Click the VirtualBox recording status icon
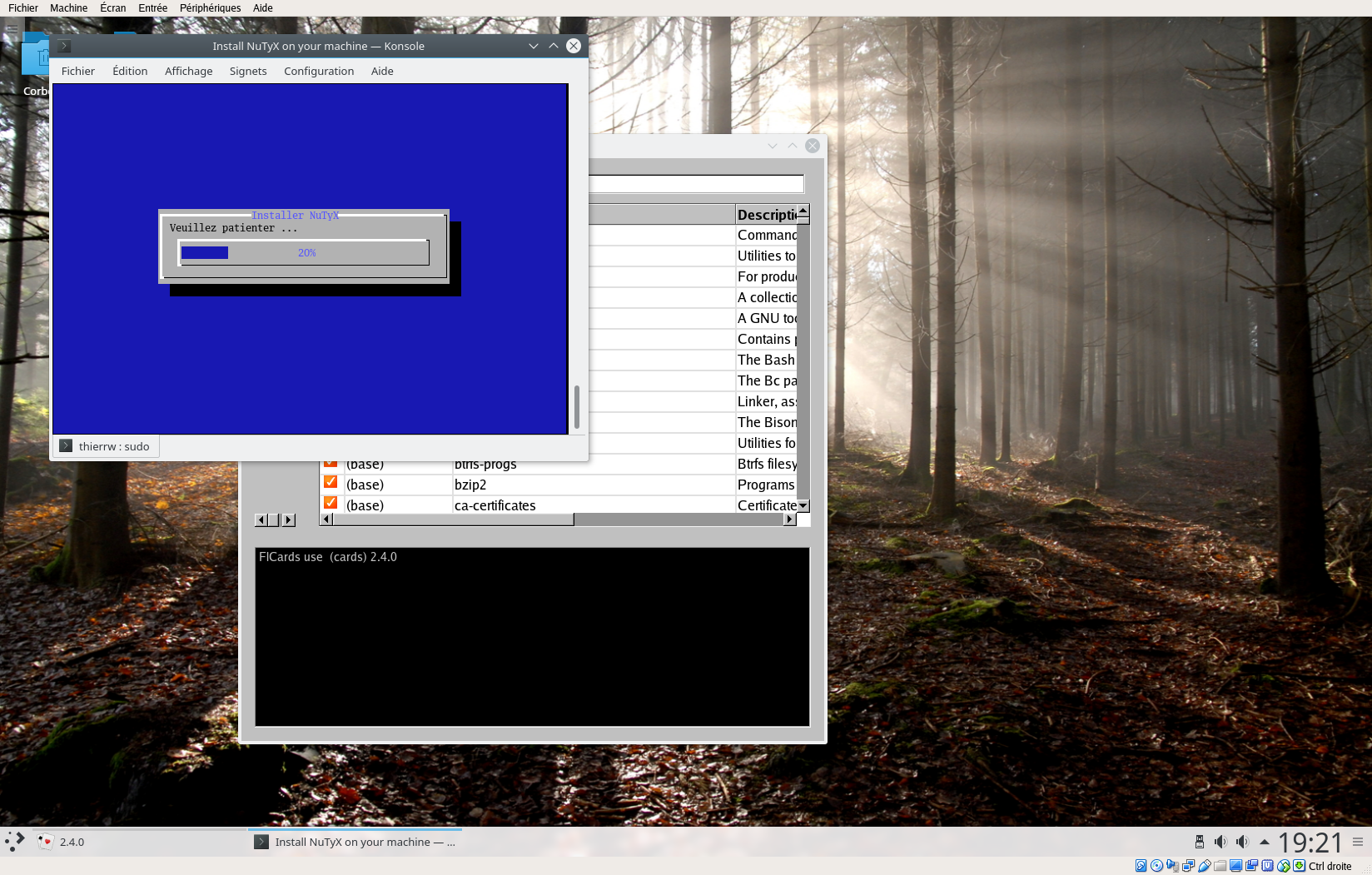 click(1251, 866)
